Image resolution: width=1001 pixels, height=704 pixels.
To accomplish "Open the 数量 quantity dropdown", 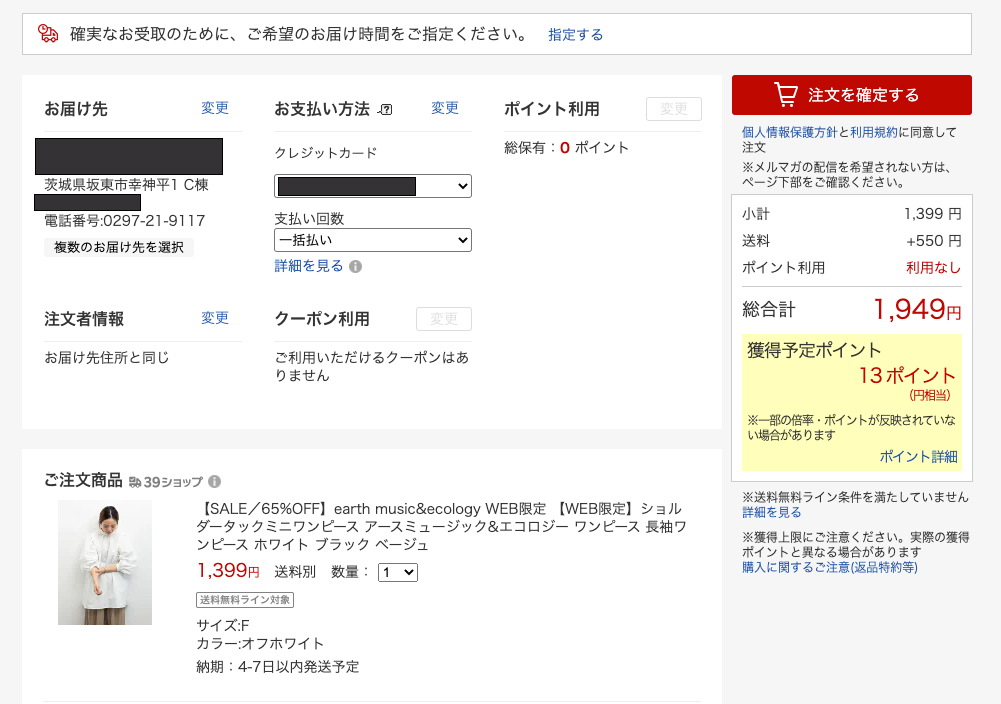I will (x=397, y=573).
